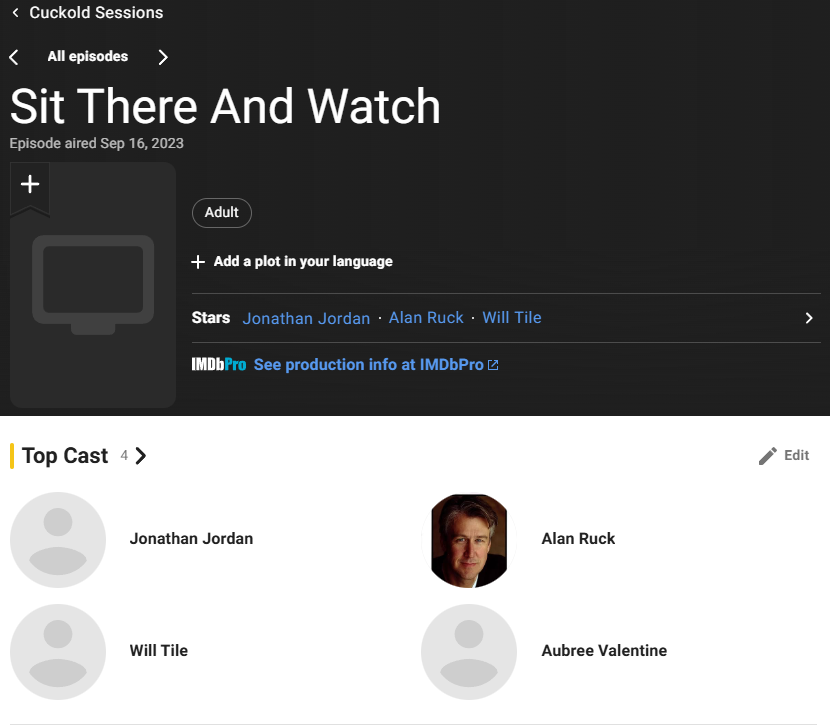
Task: Click the episode poster placeholder image
Action: click(x=93, y=286)
